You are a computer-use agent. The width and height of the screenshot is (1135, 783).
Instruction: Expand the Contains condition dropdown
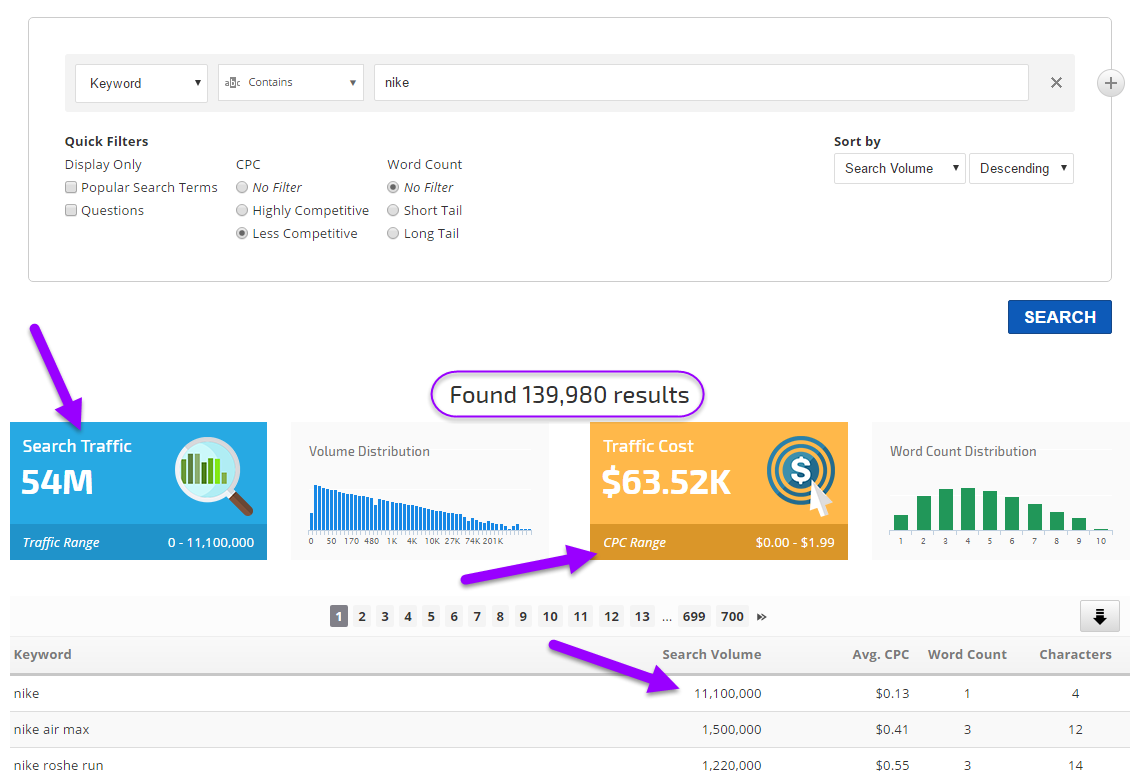coord(291,83)
